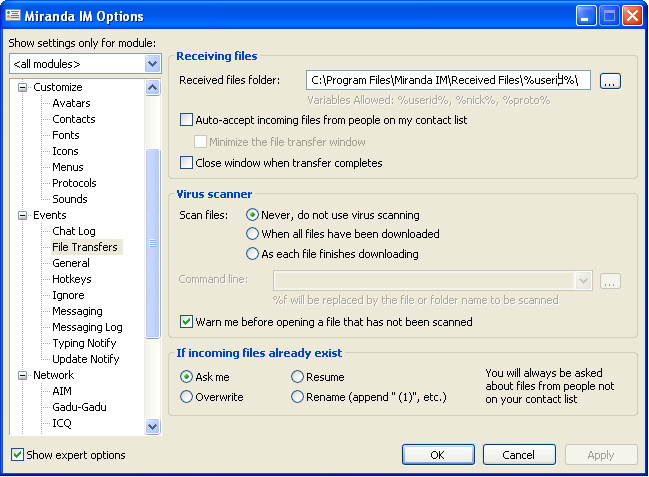
Task: Open ICQ network settings
Action: pyautogui.click(x=62, y=423)
